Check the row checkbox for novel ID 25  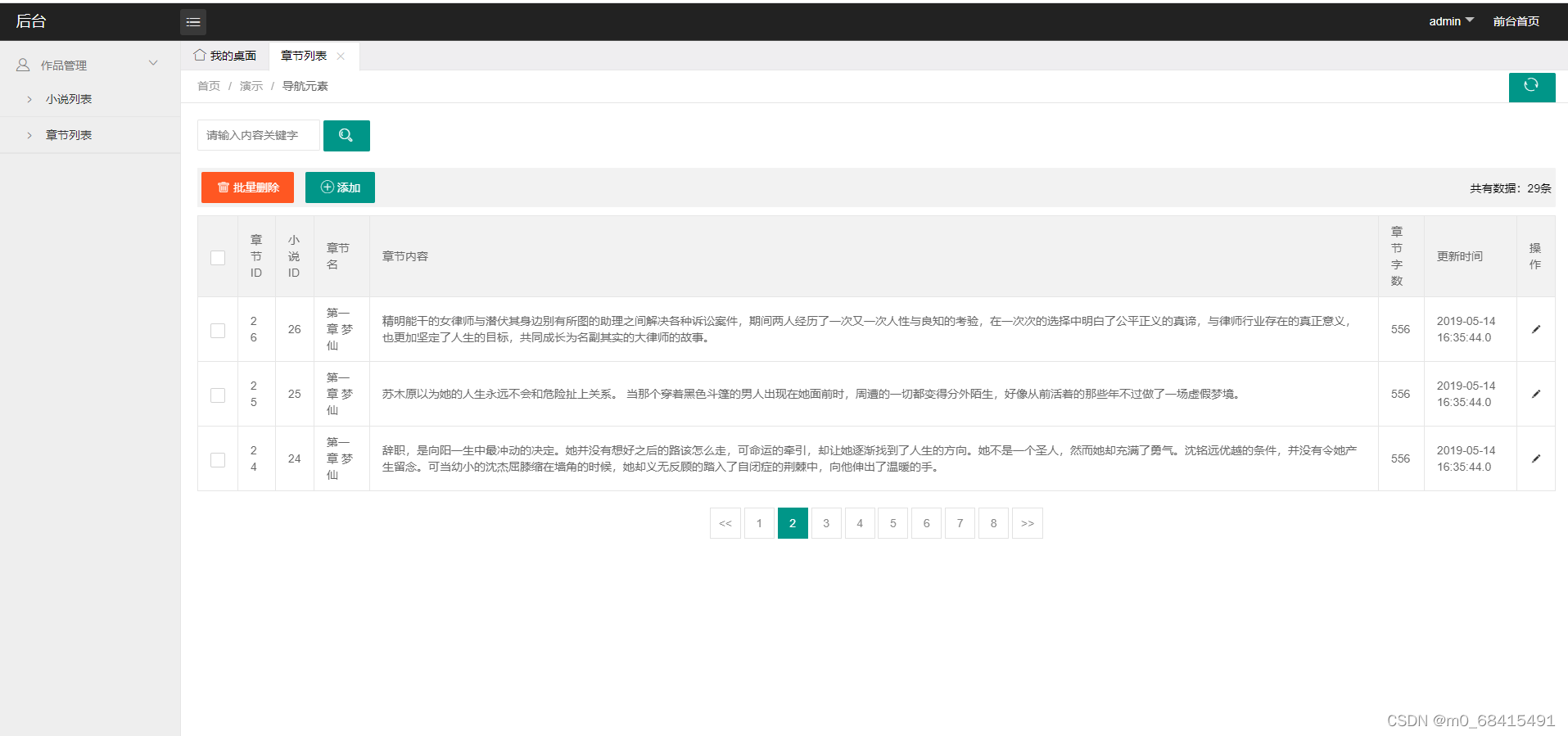(218, 395)
